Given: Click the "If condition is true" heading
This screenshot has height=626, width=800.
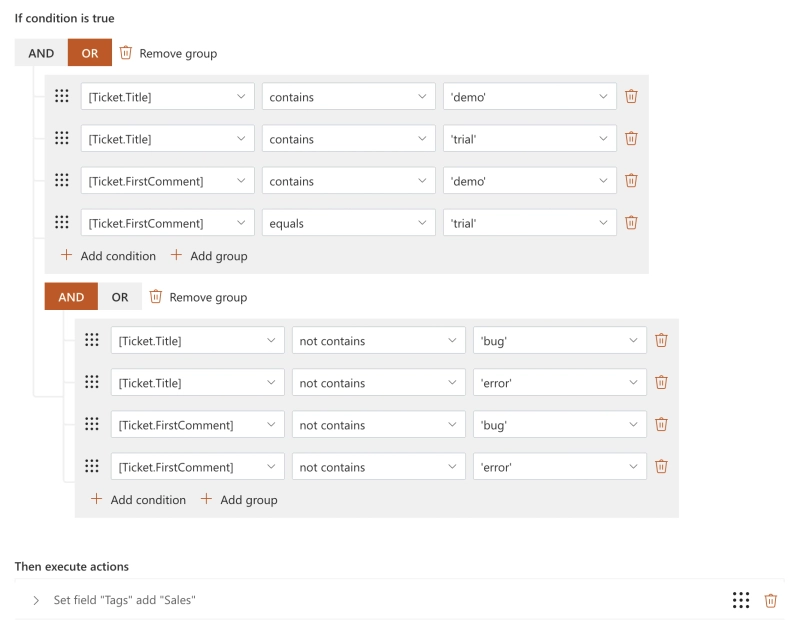Looking at the screenshot, I should coord(65,18).
